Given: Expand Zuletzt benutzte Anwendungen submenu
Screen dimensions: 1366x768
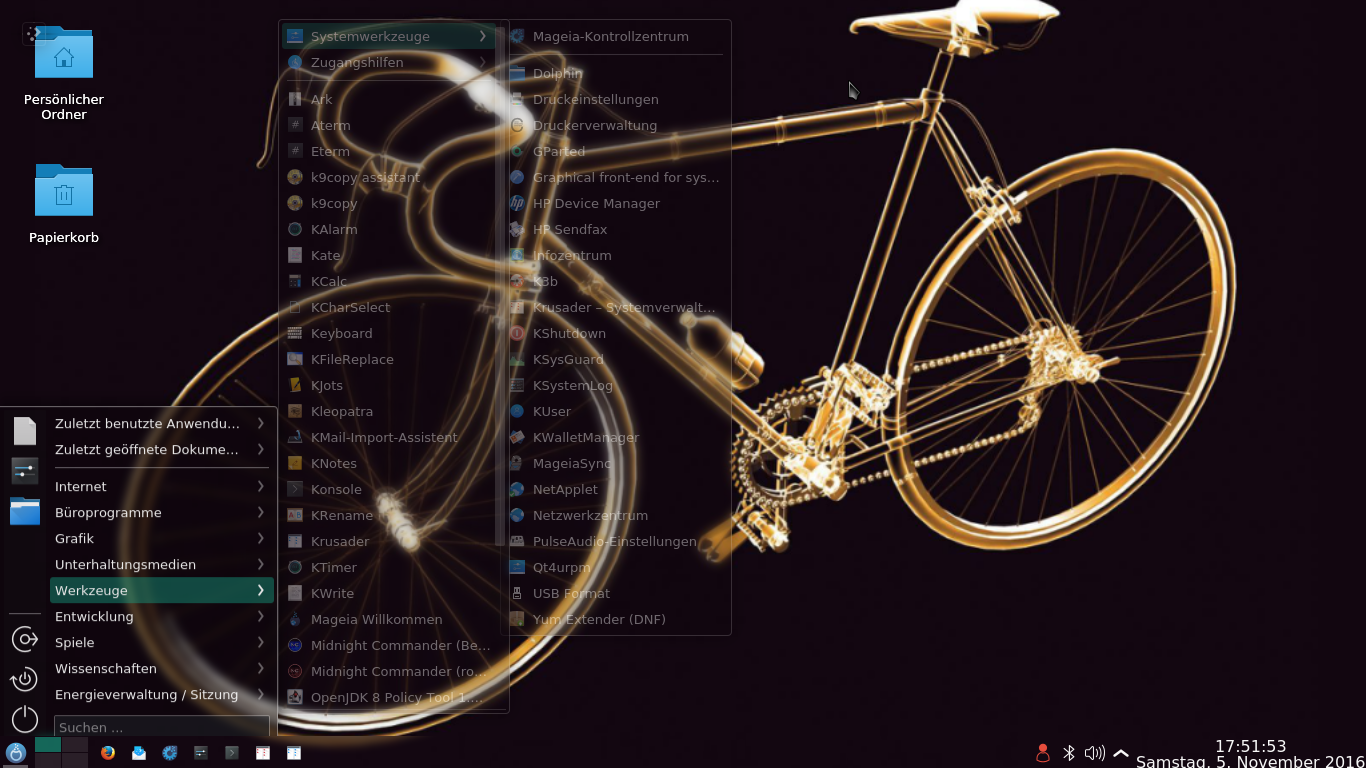Looking at the screenshot, I should (x=162, y=423).
